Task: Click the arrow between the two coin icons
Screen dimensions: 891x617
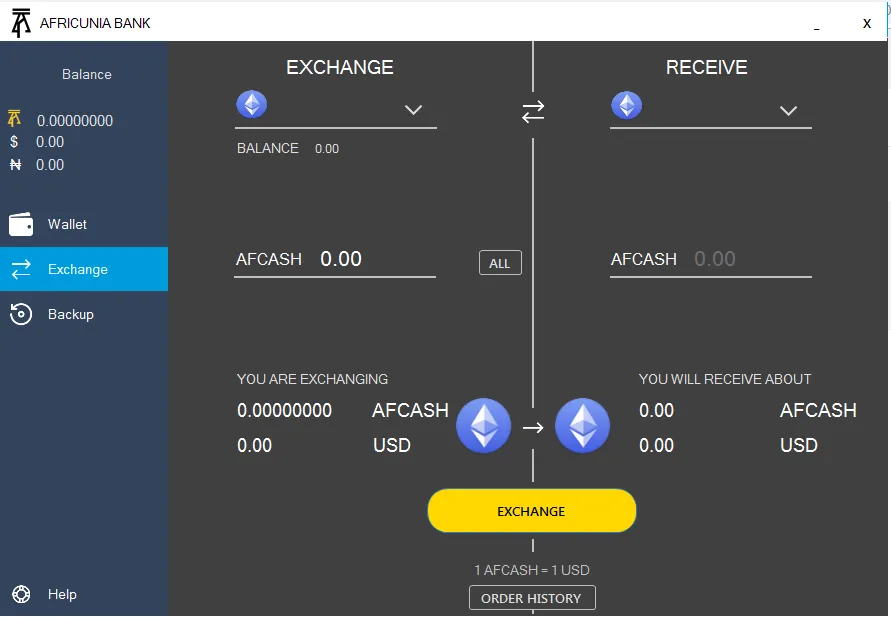Action: pos(533,427)
